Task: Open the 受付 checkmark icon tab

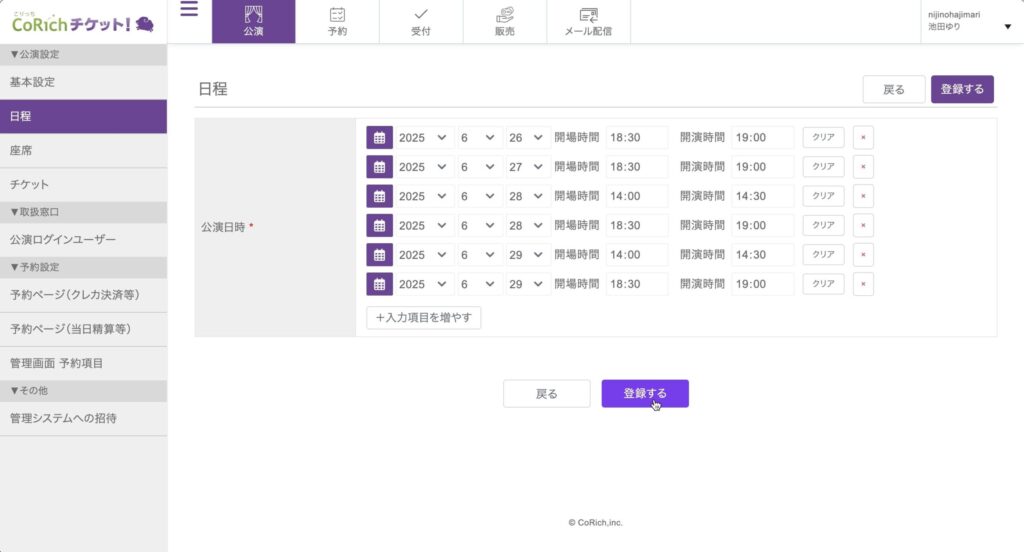Action: [421, 21]
